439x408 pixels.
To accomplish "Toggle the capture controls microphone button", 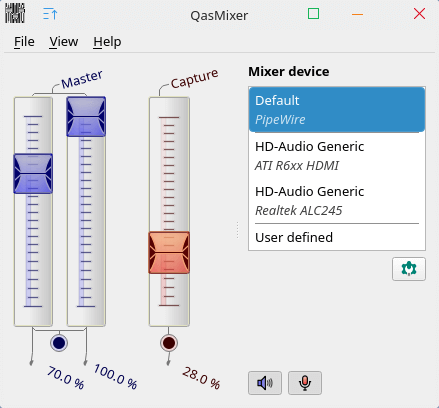I will (305, 383).
